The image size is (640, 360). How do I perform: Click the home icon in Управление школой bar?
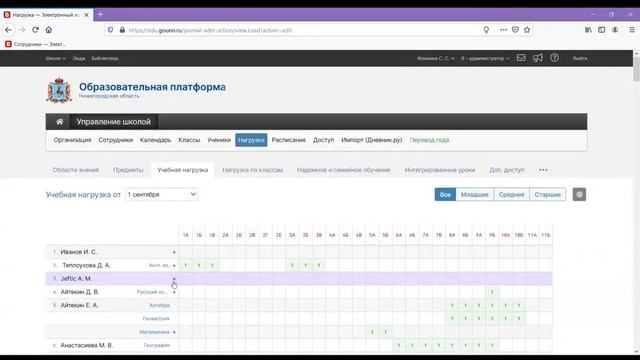click(x=60, y=122)
